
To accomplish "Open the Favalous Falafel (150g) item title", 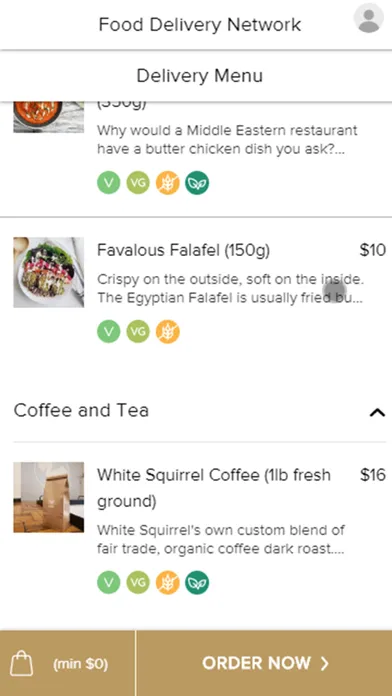I will tap(183, 250).
